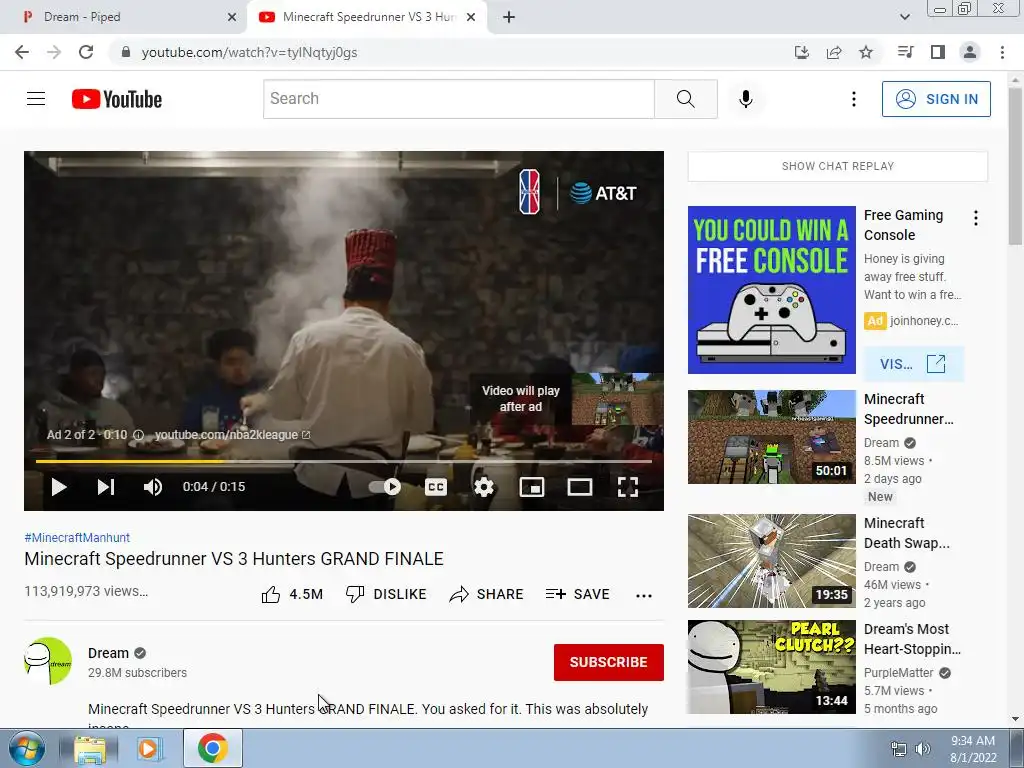
Task: Open Chrome three-dot menu
Action: click(1002, 52)
